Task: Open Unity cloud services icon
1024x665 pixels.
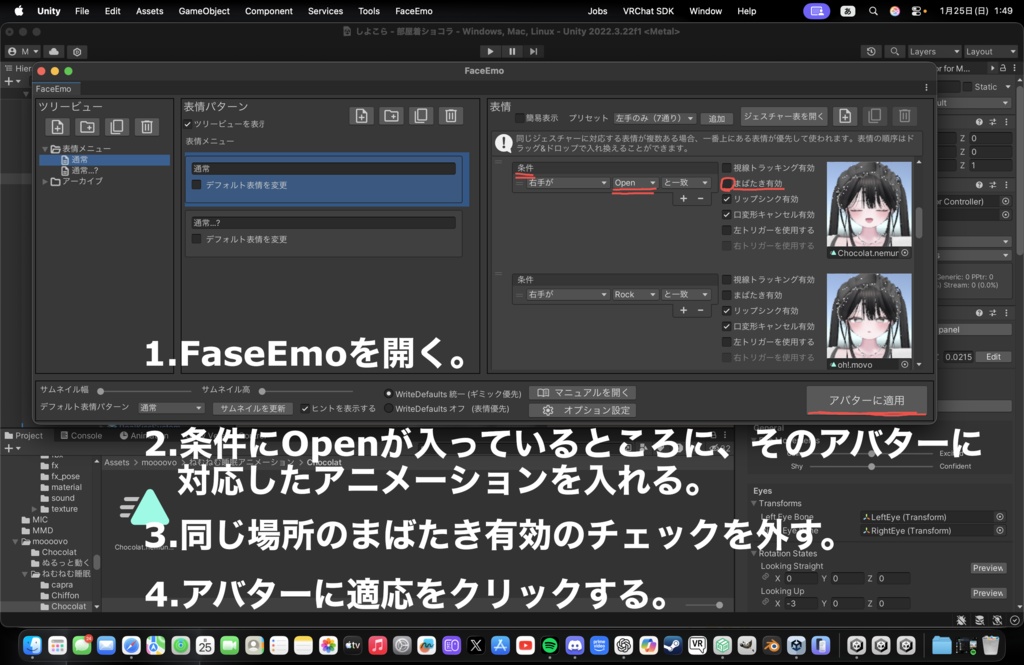Action: [x=54, y=52]
